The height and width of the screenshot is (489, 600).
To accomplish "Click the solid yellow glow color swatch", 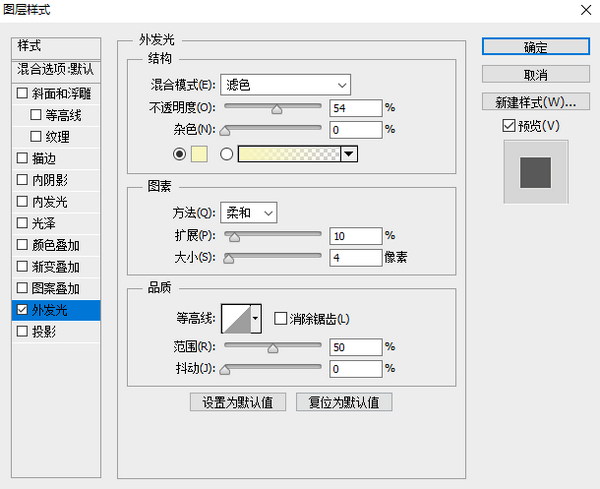I will (198, 154).
